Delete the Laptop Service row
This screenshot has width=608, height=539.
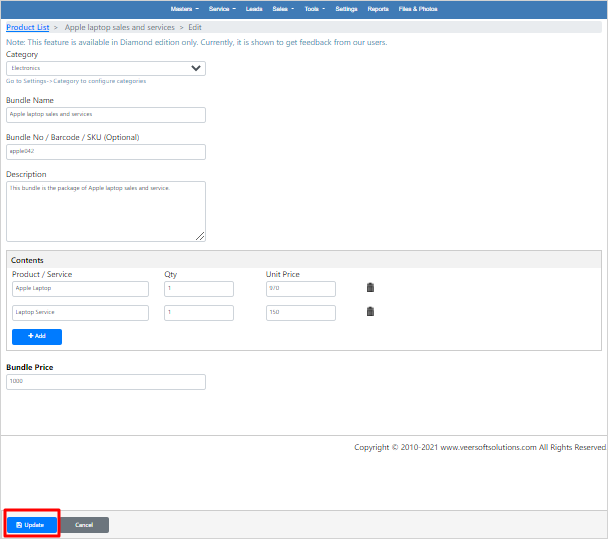click(370, 312)
